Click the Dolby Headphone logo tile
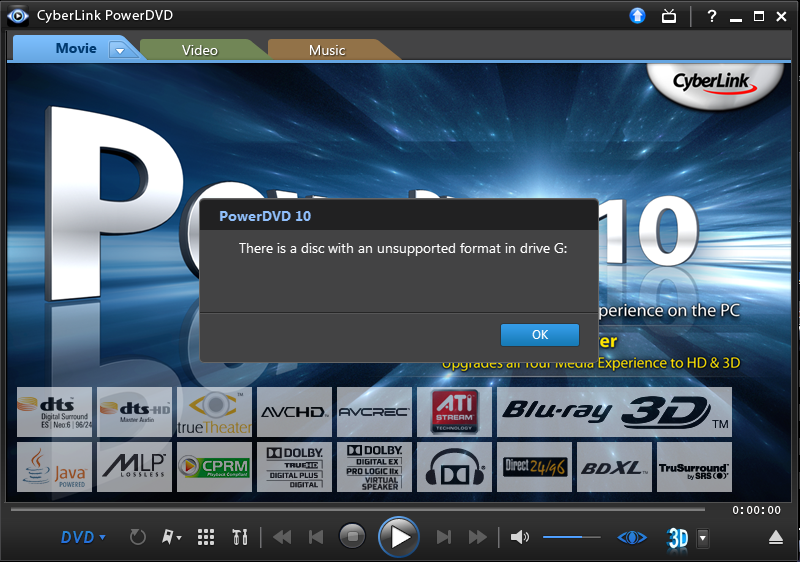The width and height of the screenshot is (800, 562). (x=455, y=467)
